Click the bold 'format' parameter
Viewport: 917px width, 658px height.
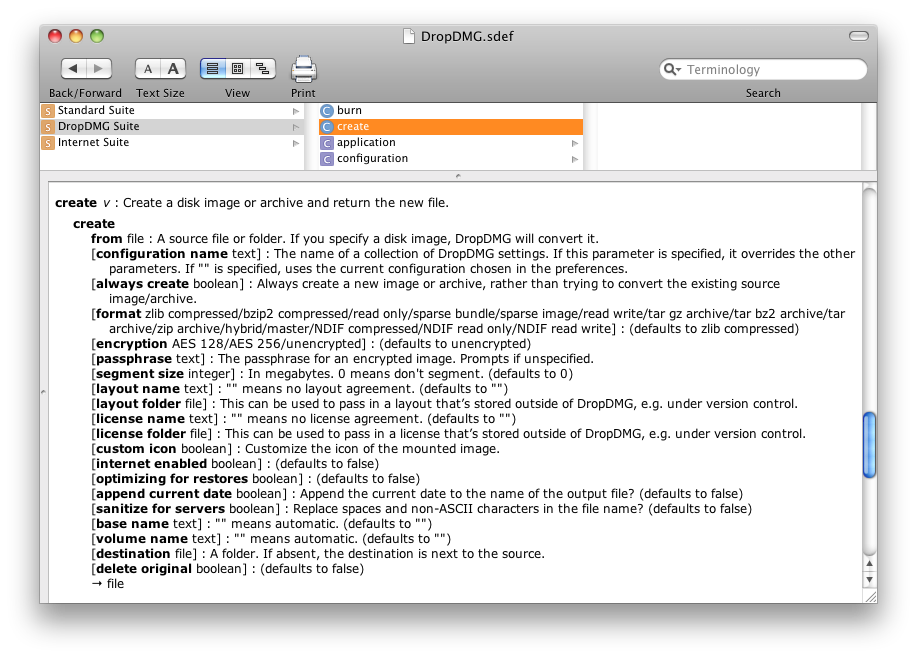click(x=119, y=314)
